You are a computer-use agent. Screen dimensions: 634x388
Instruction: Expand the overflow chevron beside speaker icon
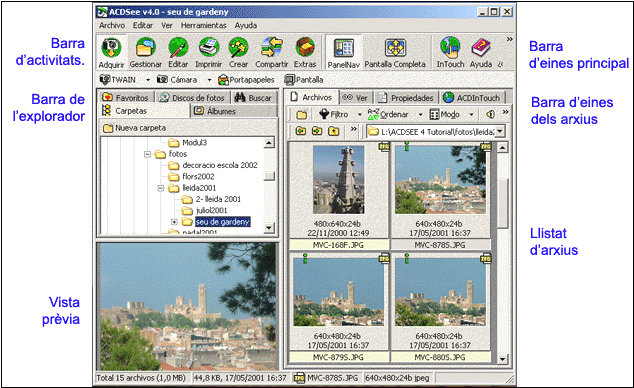[505, 112]
